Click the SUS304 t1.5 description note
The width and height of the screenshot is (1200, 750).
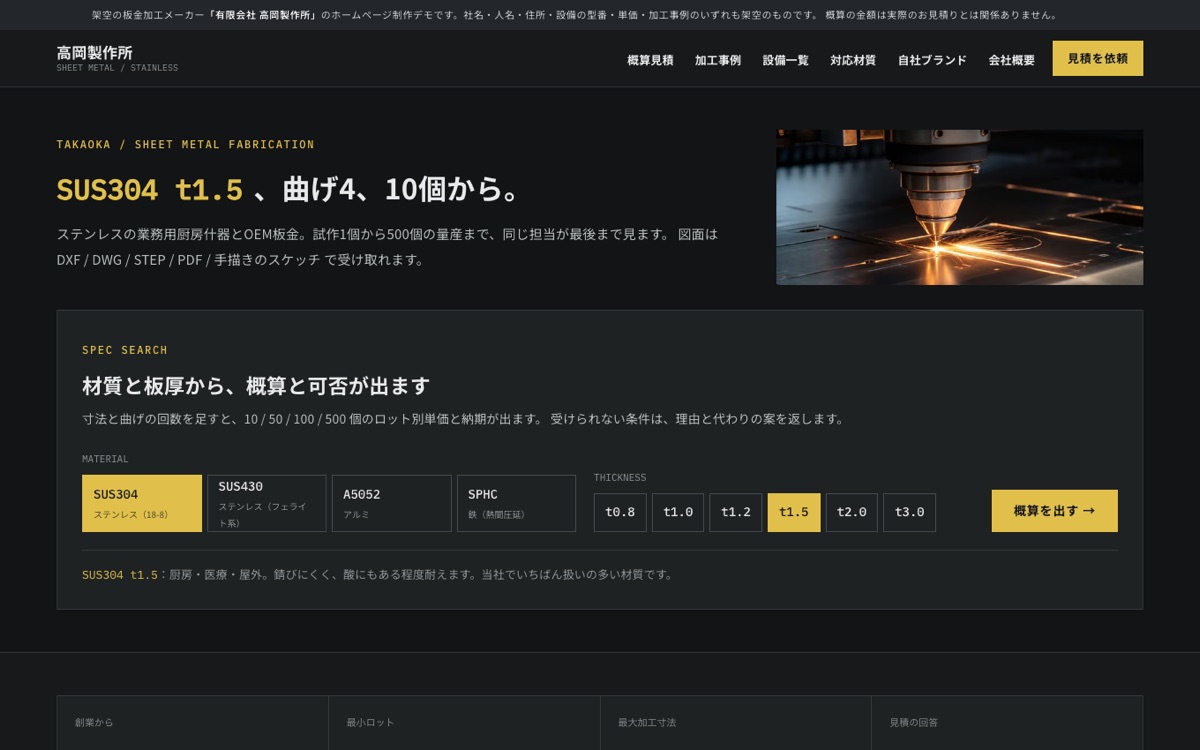pyautogui.click(x=378, y=575)
